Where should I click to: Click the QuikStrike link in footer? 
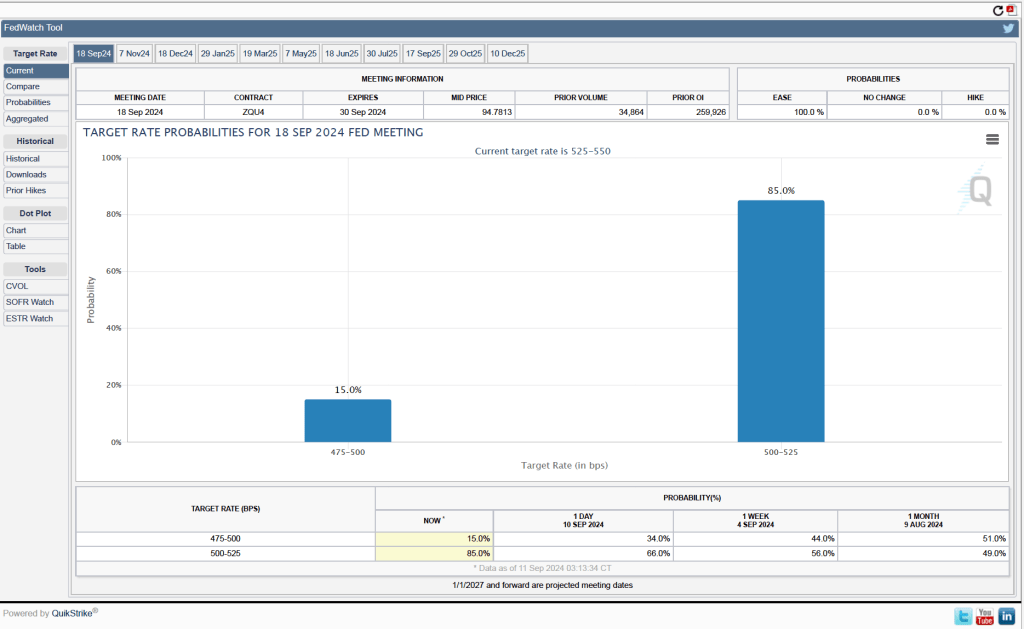pyautogui.click(x=72, y=614)
